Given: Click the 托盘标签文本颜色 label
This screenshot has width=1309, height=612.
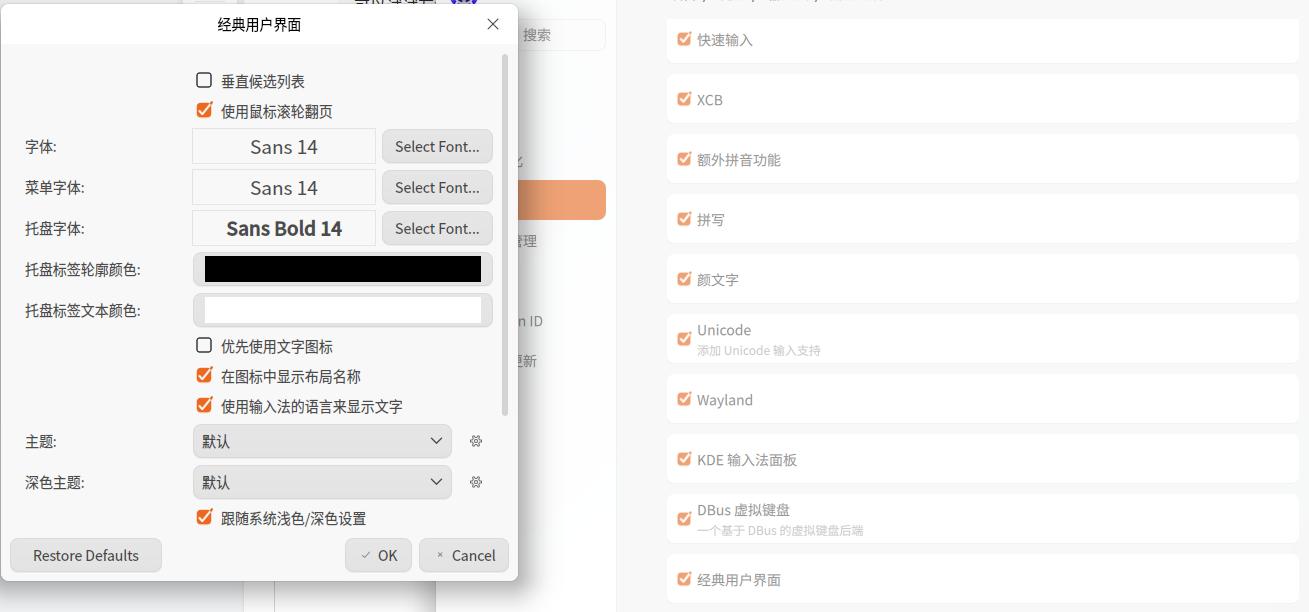Looking at the screenshot, I should 83,311.
